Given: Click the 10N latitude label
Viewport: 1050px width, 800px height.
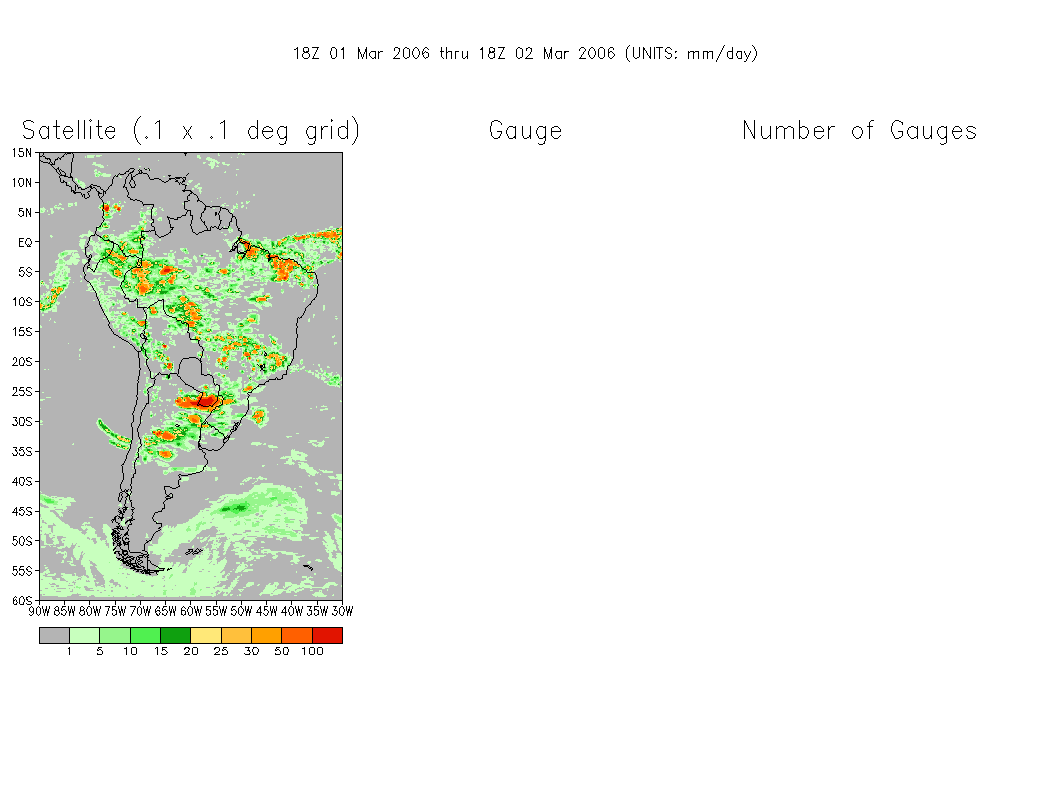Looking at the screenshot, I should pos(21,183).
